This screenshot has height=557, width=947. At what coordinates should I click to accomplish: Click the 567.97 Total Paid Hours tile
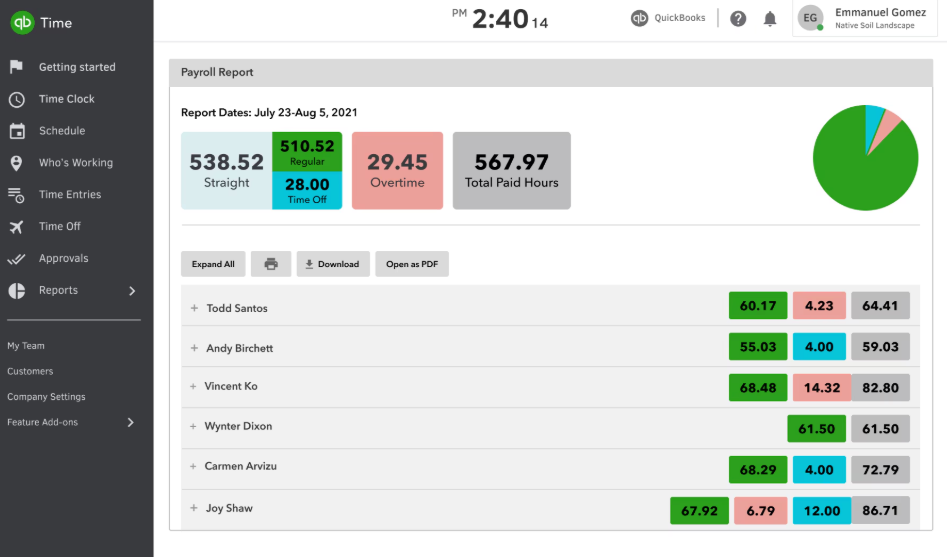pos(512,170)
